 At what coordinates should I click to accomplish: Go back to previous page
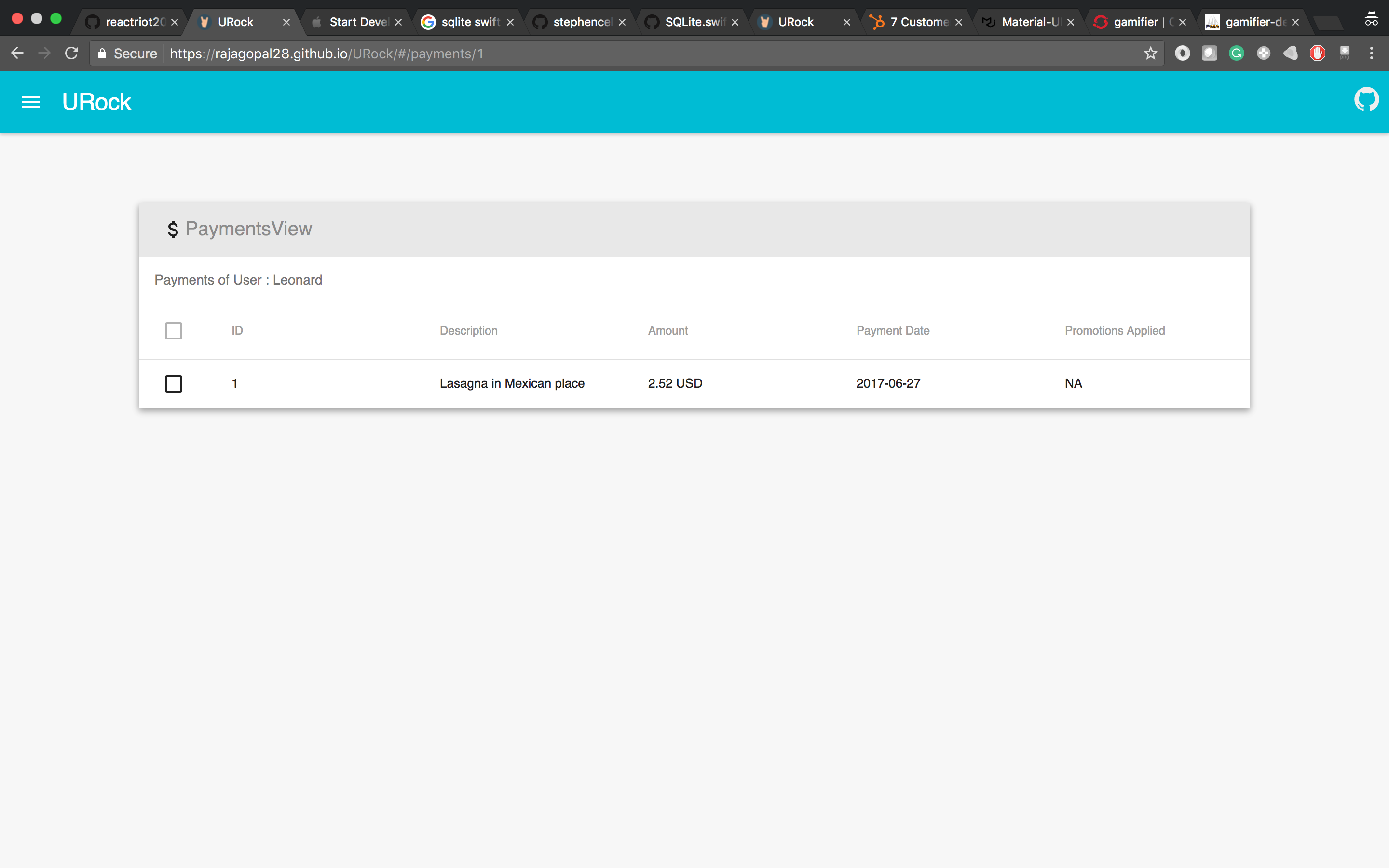tap(17, 54)
